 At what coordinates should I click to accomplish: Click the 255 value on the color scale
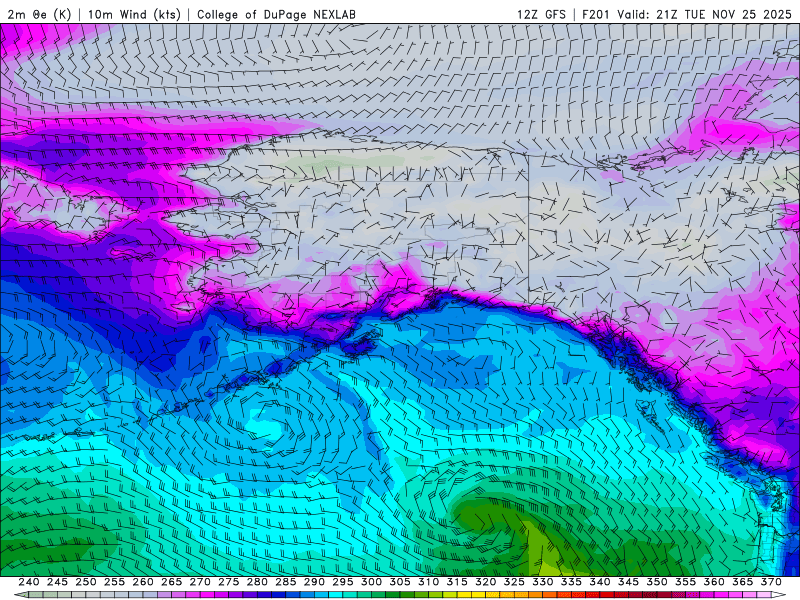[x=114, y=582]
